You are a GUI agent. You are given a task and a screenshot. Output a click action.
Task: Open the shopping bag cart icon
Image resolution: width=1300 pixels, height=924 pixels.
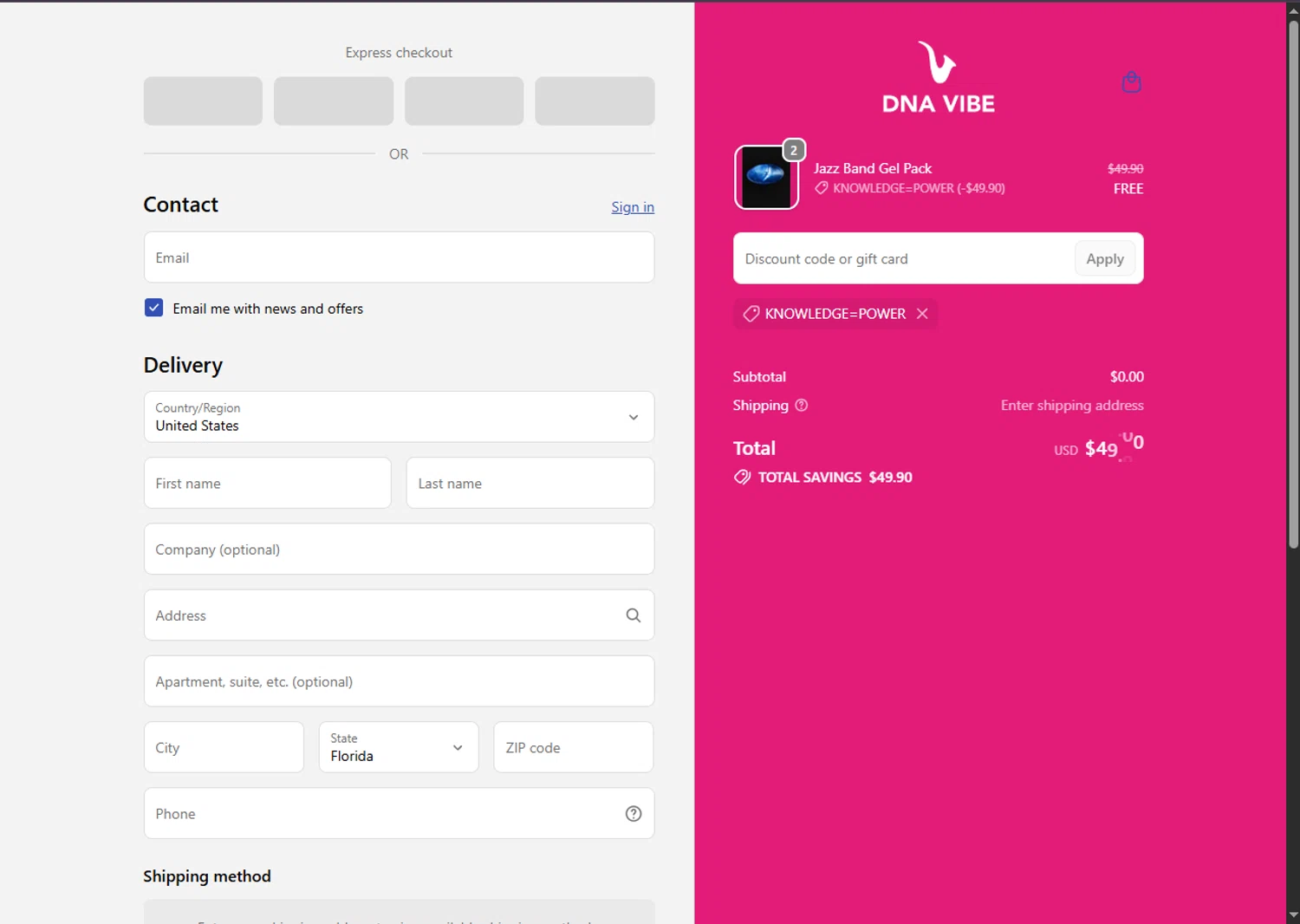pyautogui.click(x=1131, y=82)
